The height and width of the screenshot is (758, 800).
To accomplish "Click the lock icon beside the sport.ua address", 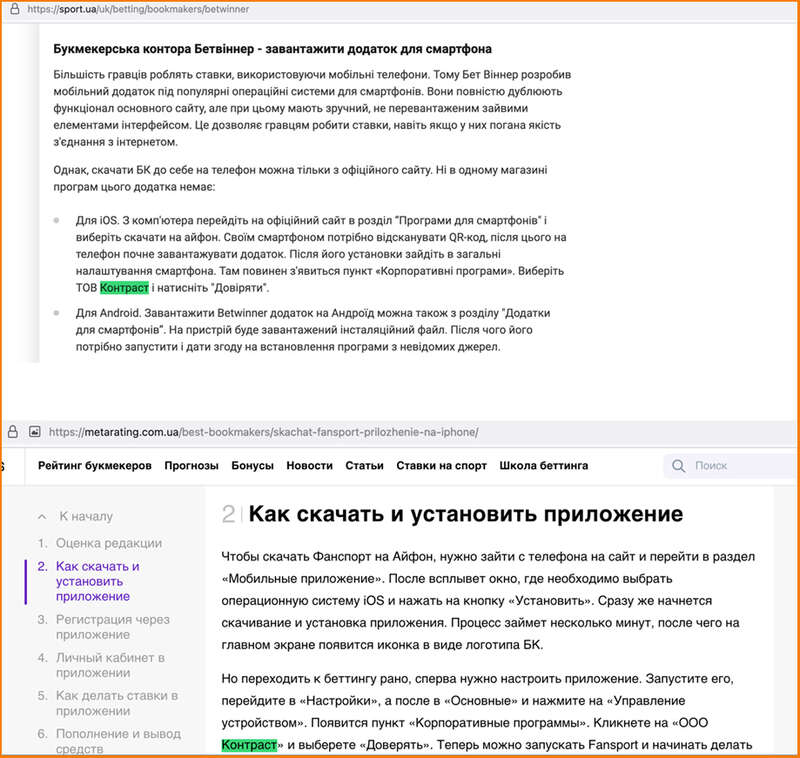I will (x=13, y=9).
